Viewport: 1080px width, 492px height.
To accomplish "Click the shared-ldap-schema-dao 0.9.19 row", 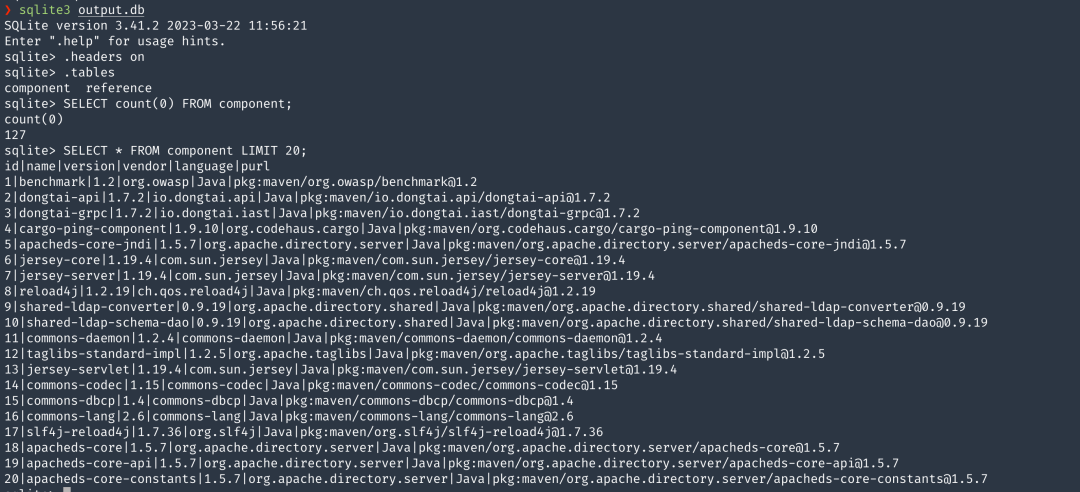I will tap(495, 322).
